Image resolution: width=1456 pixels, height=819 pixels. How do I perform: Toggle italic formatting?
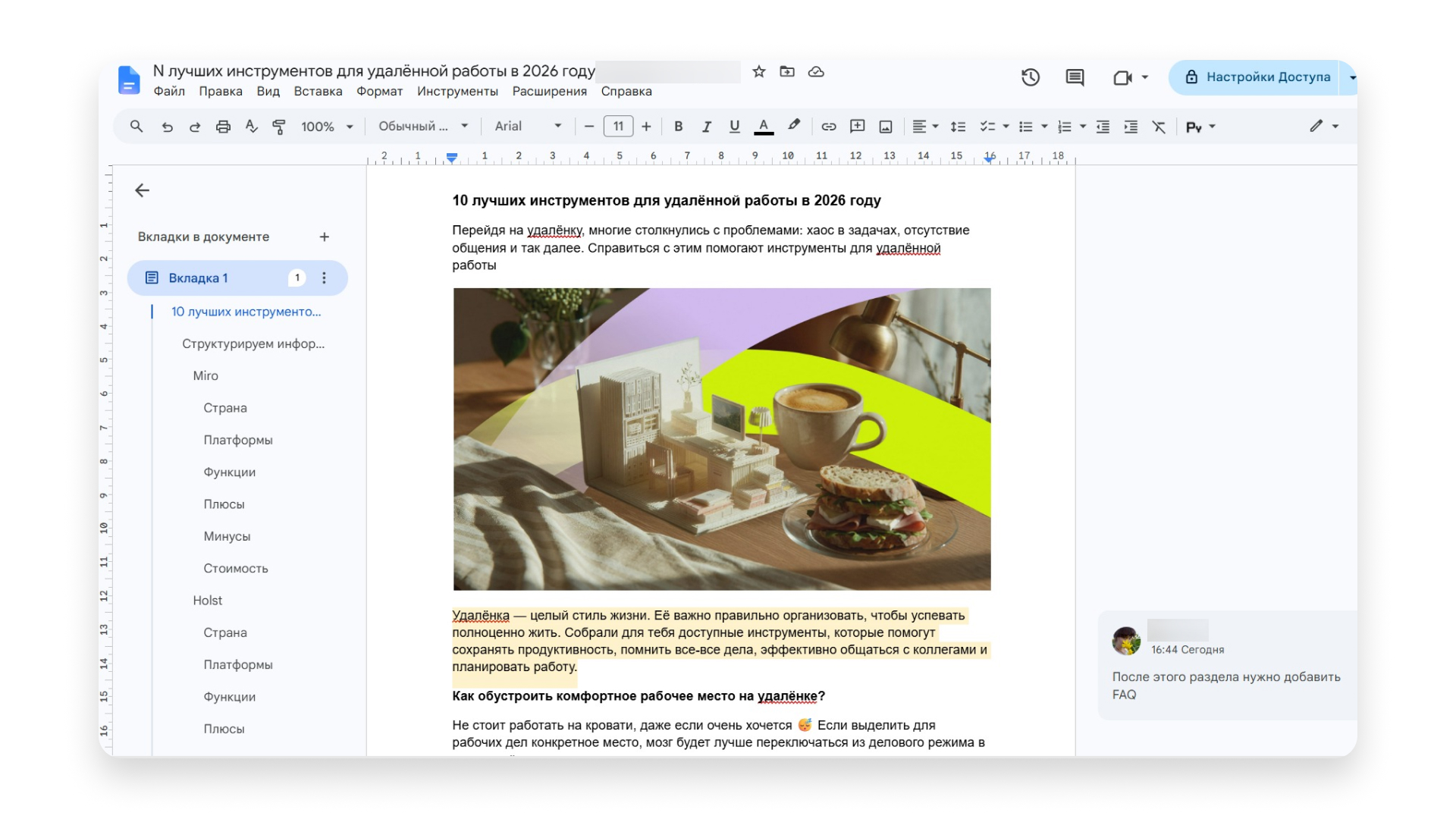click(x=706, y=127)
